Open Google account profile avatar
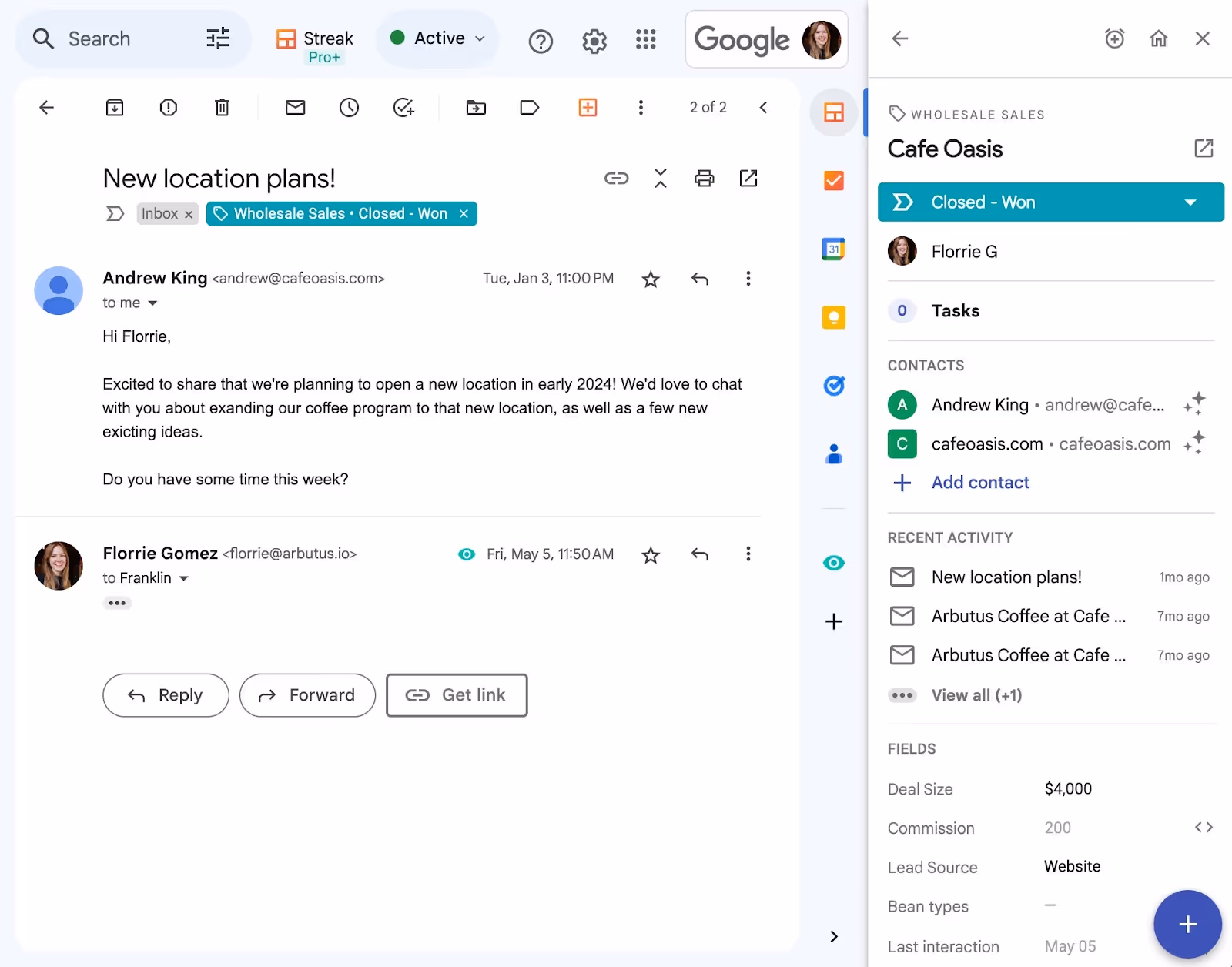The width and height of the screenshot is (1232, 967). click(821, 40)
